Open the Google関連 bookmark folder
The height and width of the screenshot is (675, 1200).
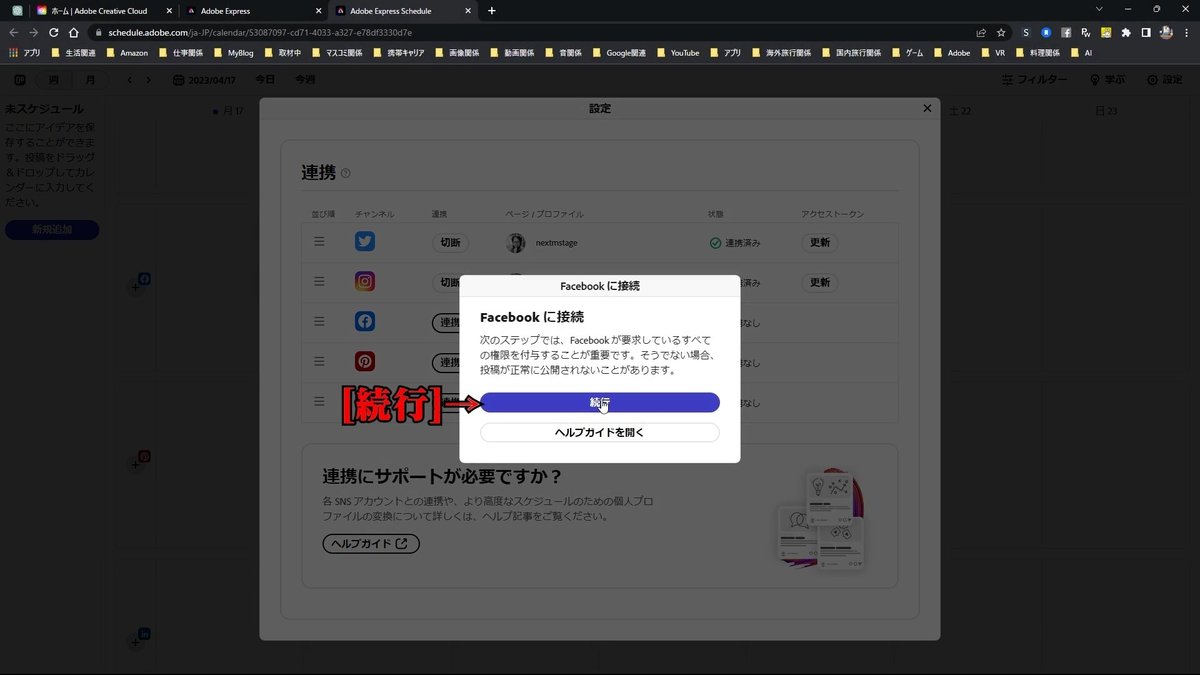click(619, 52)
